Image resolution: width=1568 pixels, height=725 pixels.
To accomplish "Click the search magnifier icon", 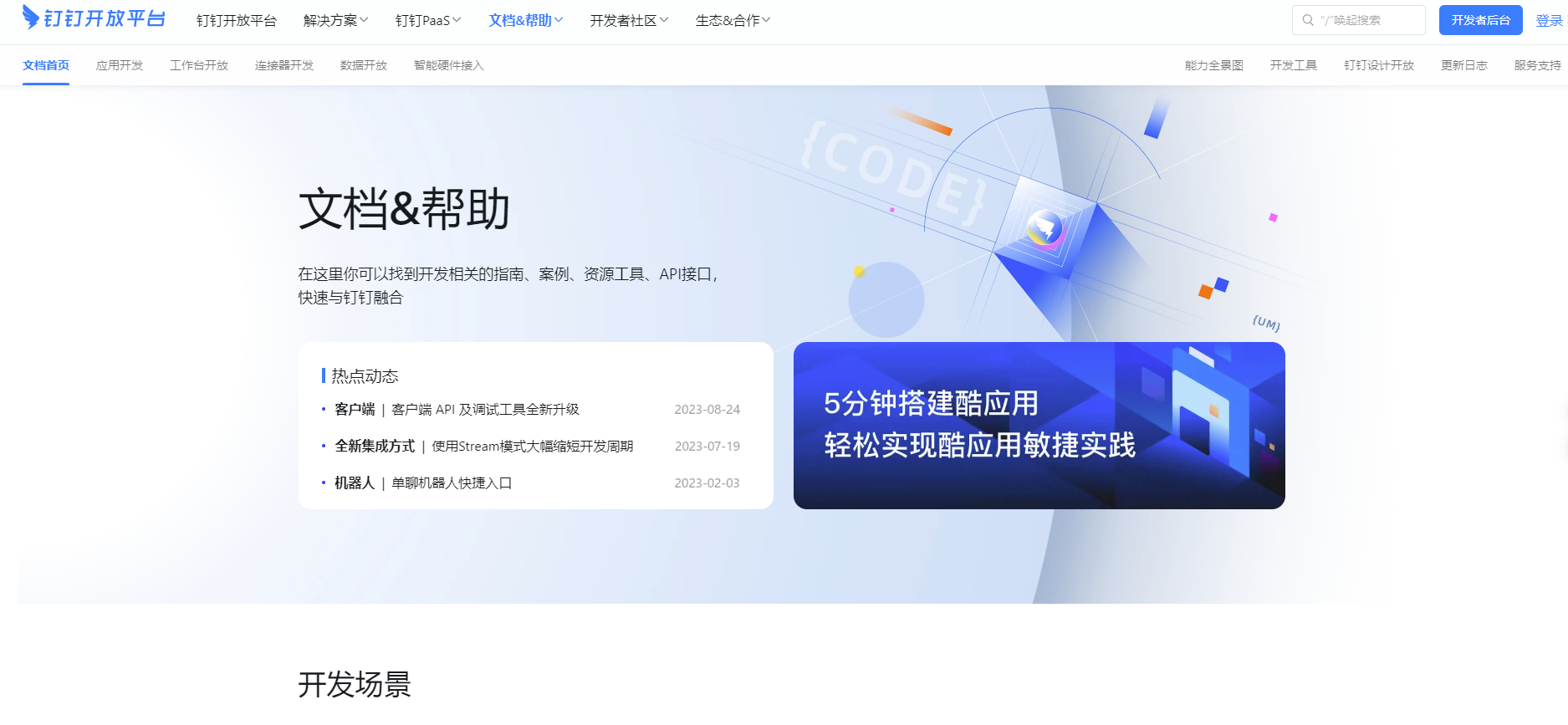I will 1308,20.
